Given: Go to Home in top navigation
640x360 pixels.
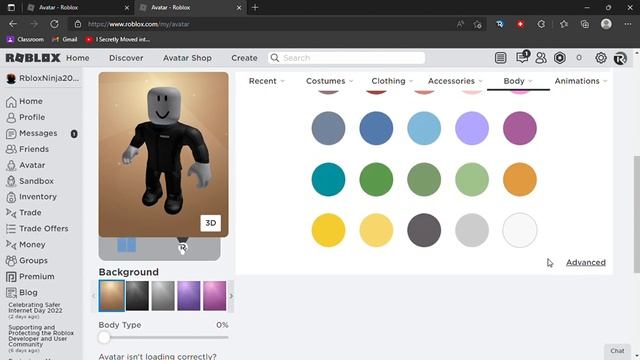Looking at the screenshot, I should (x=78, y=58).
